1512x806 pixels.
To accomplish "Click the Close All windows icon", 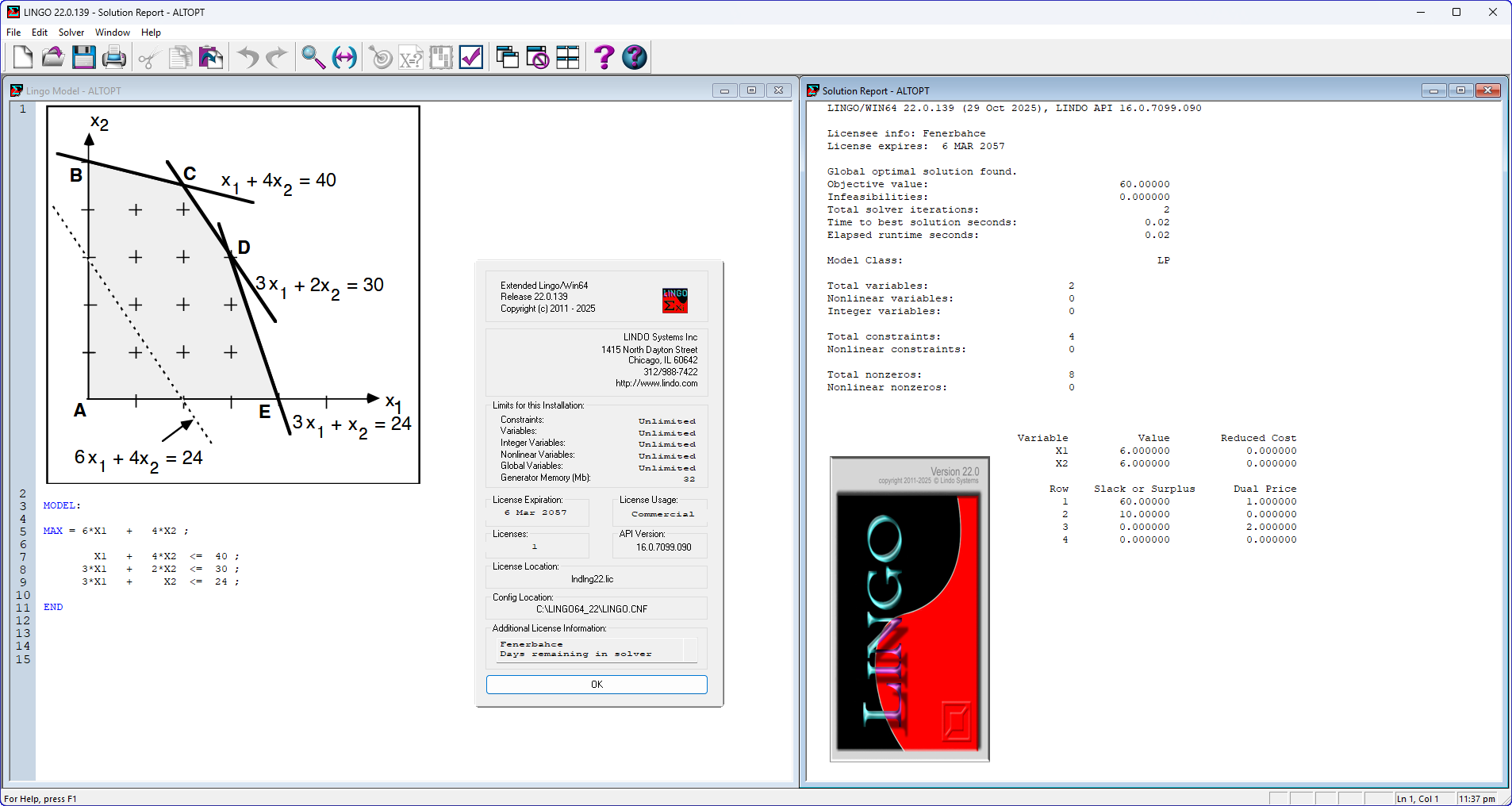I will coord(538,57).
